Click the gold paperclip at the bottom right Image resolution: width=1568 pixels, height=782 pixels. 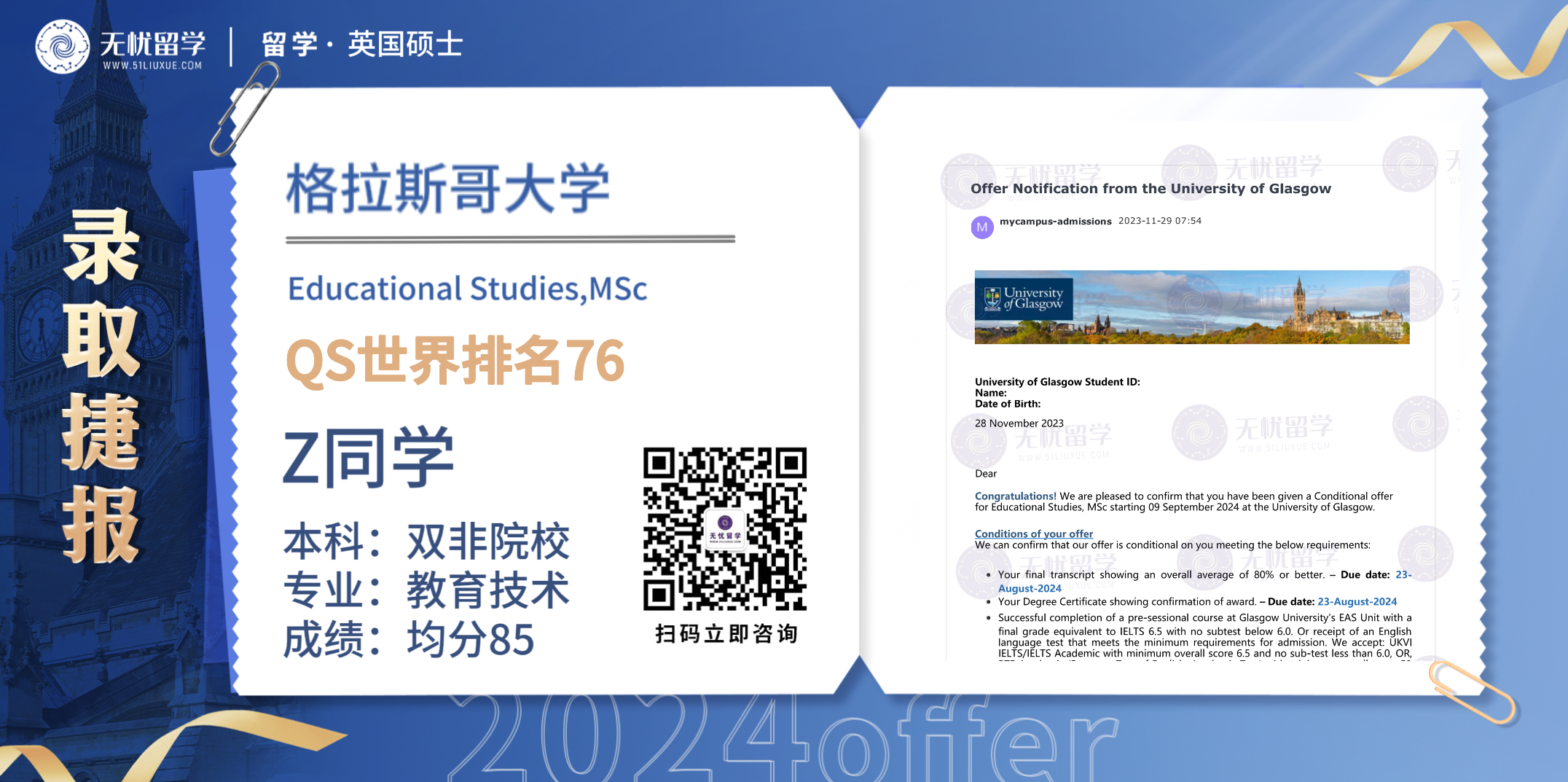[1472, 691]
